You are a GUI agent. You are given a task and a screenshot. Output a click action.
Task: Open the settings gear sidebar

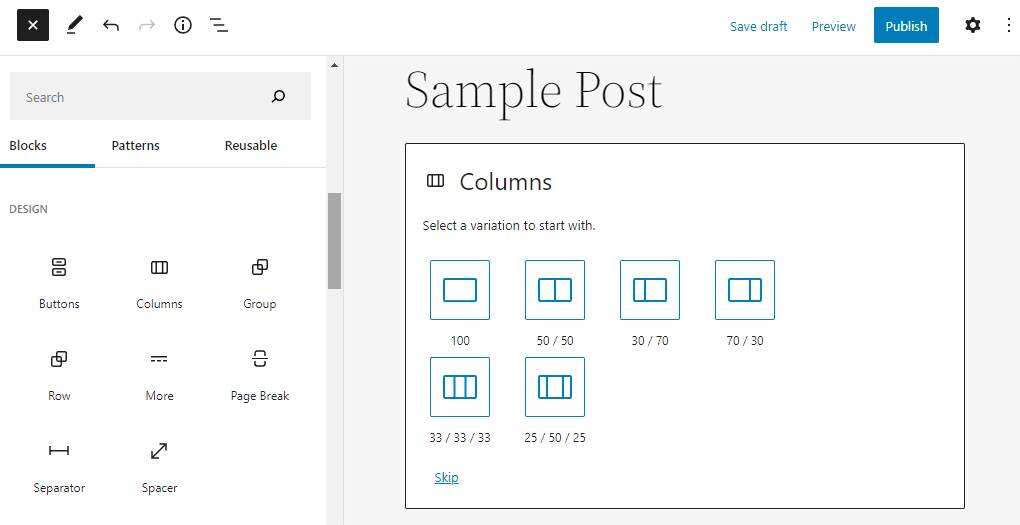coord(972,26)
